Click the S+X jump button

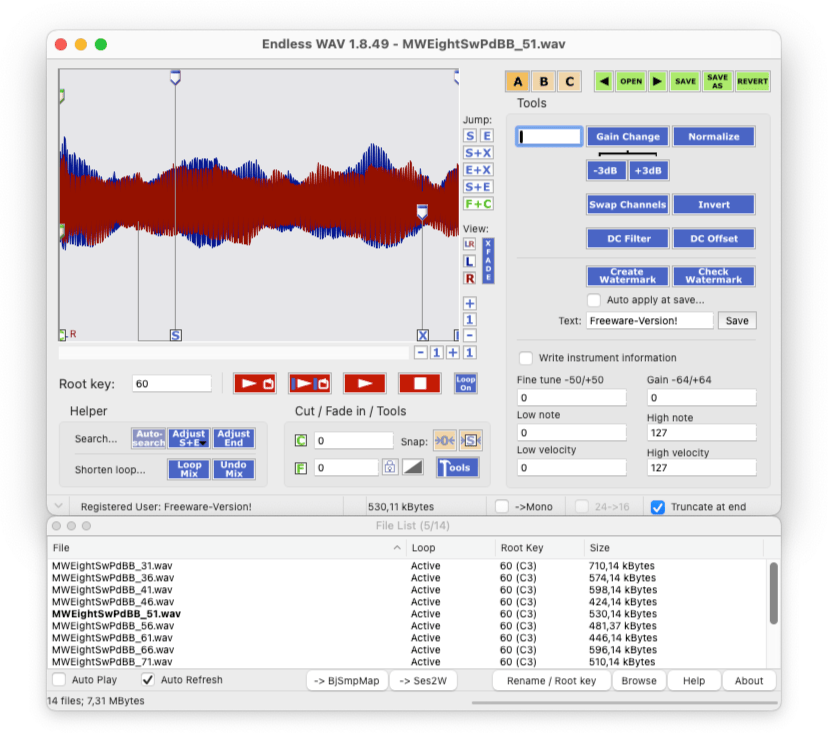478,153
